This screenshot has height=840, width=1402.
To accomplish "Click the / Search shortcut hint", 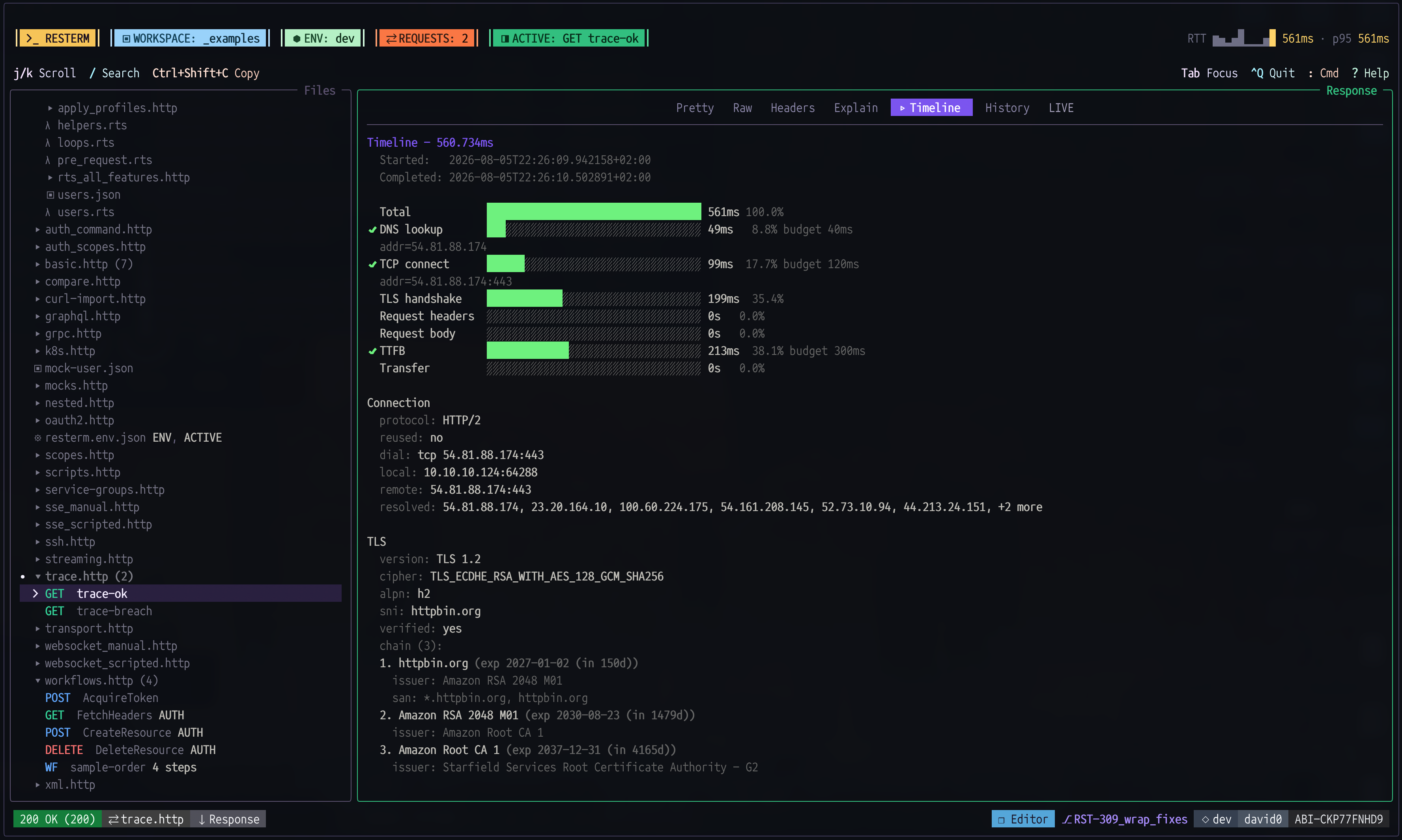I will click(114, 73).
